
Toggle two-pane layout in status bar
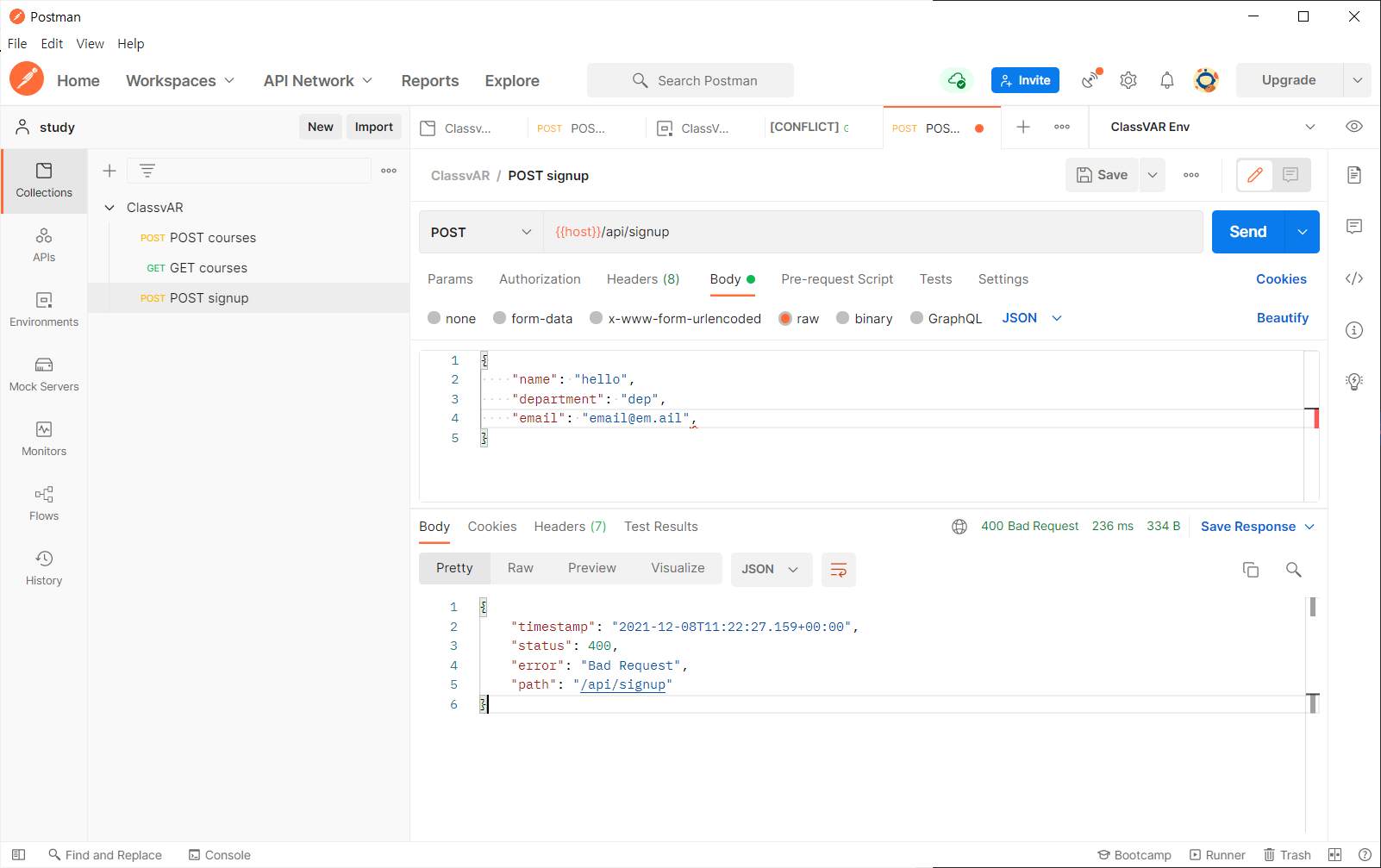pyautogui.click(x=1335, y=855)
